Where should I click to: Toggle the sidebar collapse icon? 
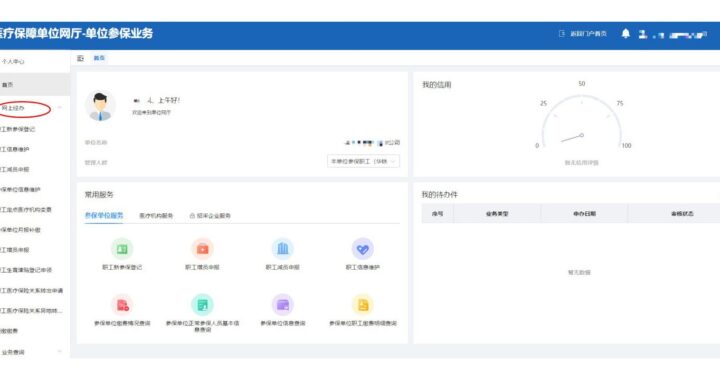80,58
